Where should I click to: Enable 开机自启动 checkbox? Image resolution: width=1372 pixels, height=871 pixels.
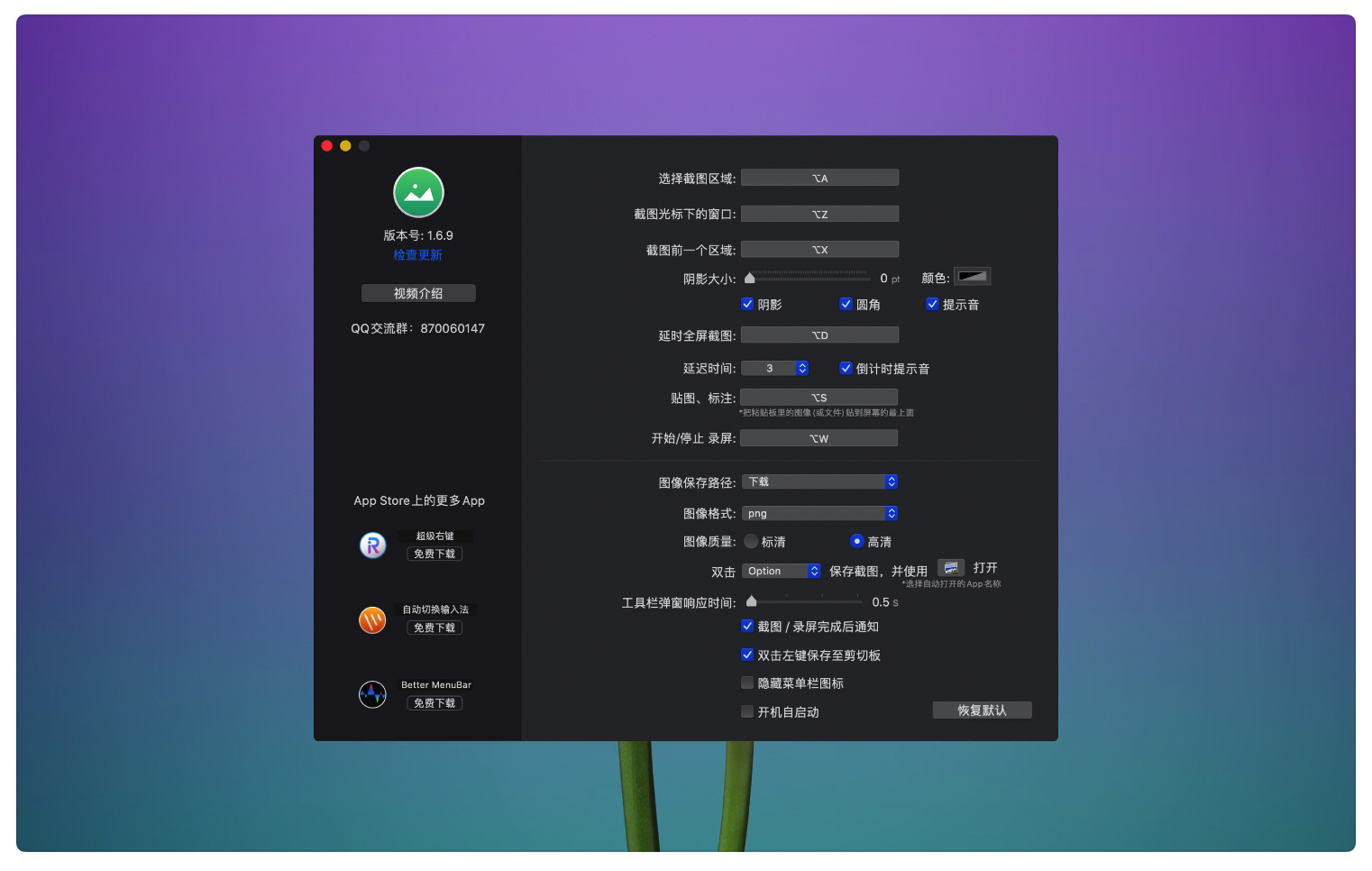coord(747,711)
